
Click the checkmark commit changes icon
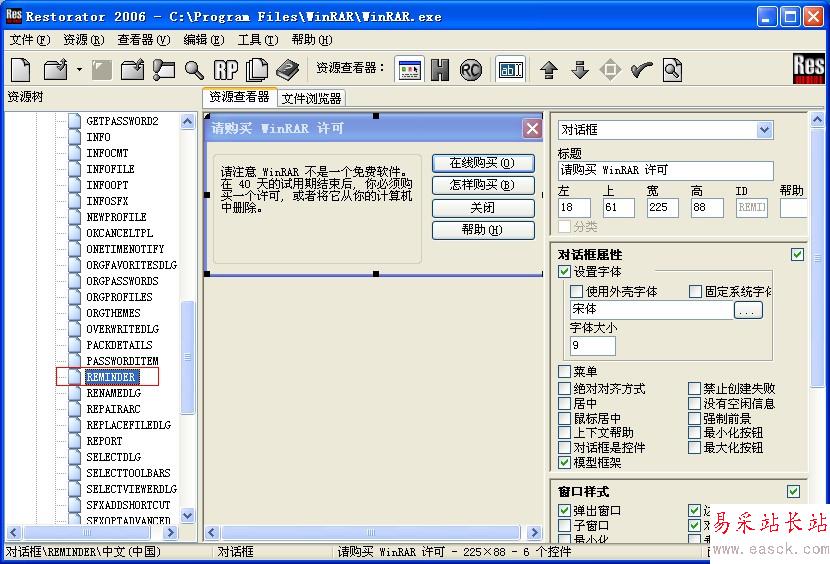point(641,69)
